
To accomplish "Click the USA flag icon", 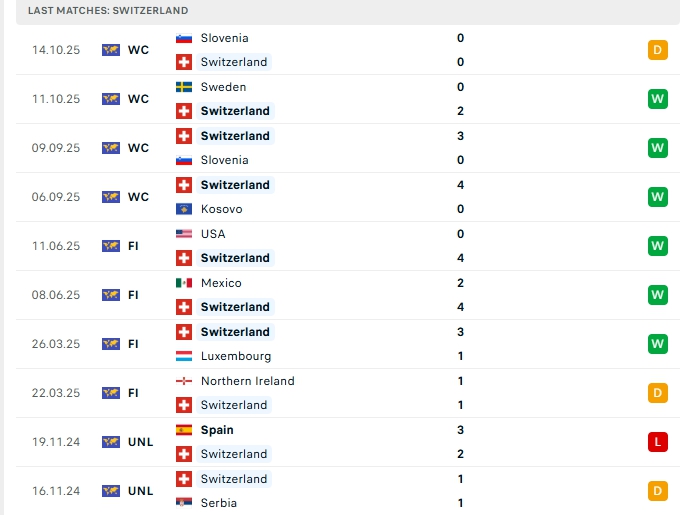I will (184, 234).
